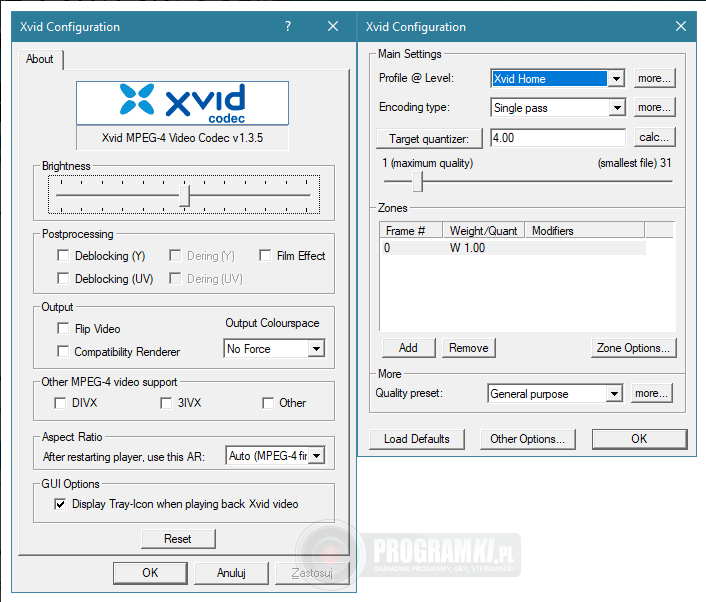The image size is (706, 602).
Task: Click the 4.00 quantizer input field
Action: click(558, 138)
